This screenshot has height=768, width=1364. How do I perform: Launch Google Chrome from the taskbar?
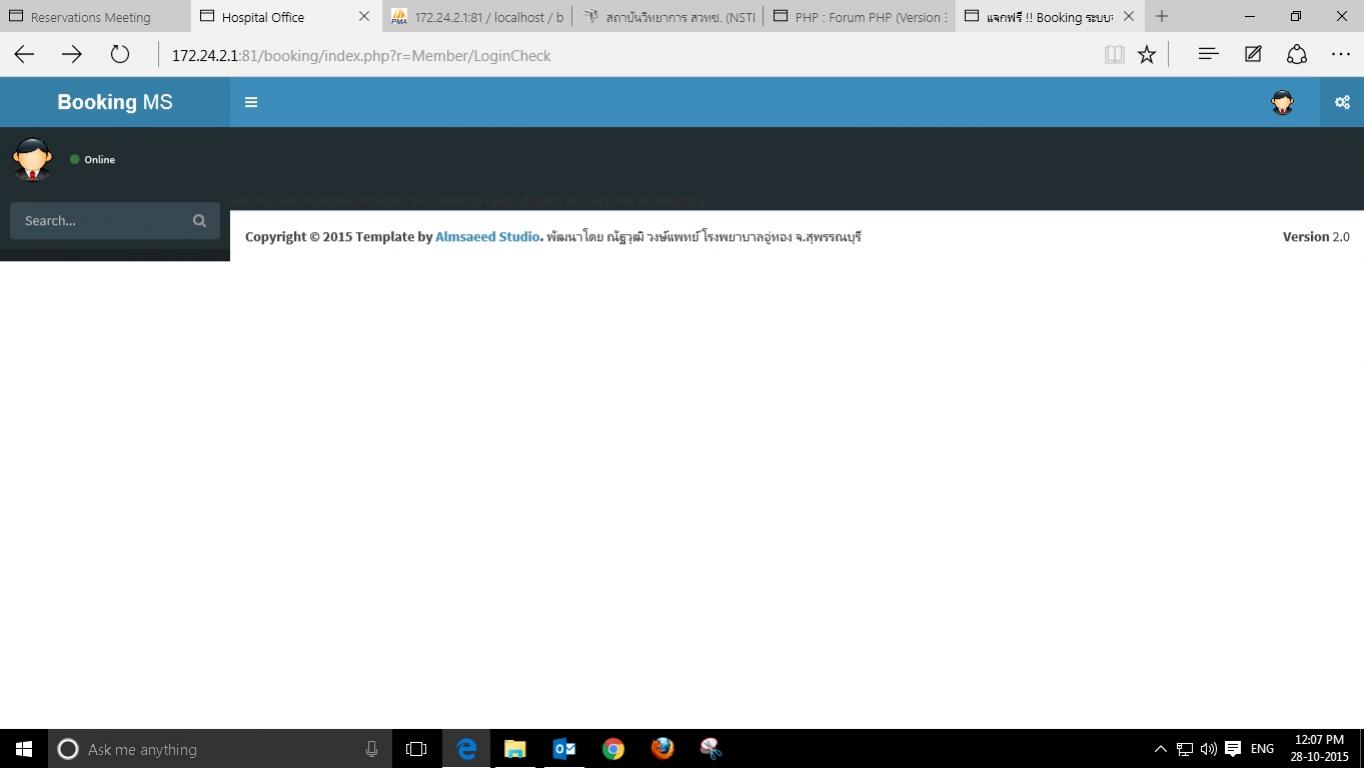coord(613,749)
